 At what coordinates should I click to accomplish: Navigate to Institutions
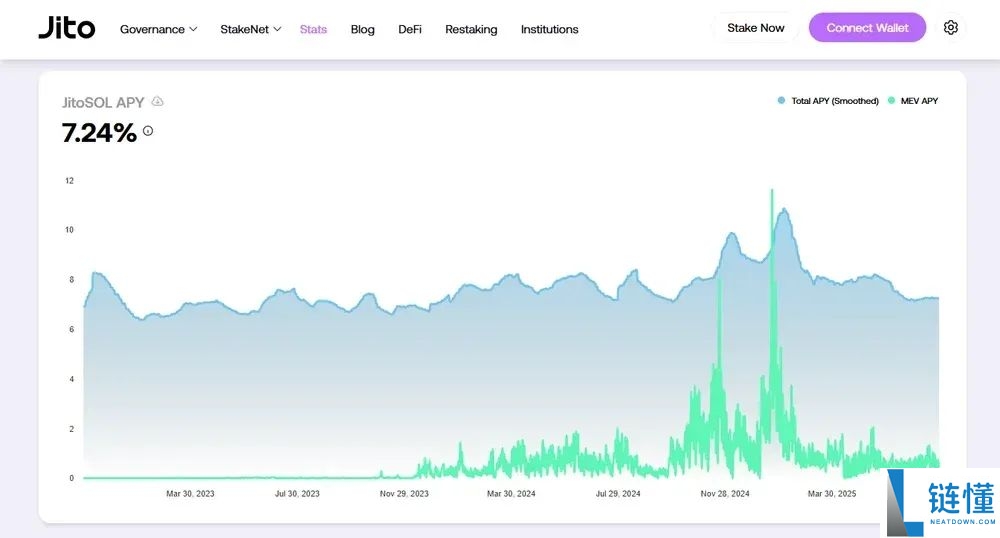point(549,29)
